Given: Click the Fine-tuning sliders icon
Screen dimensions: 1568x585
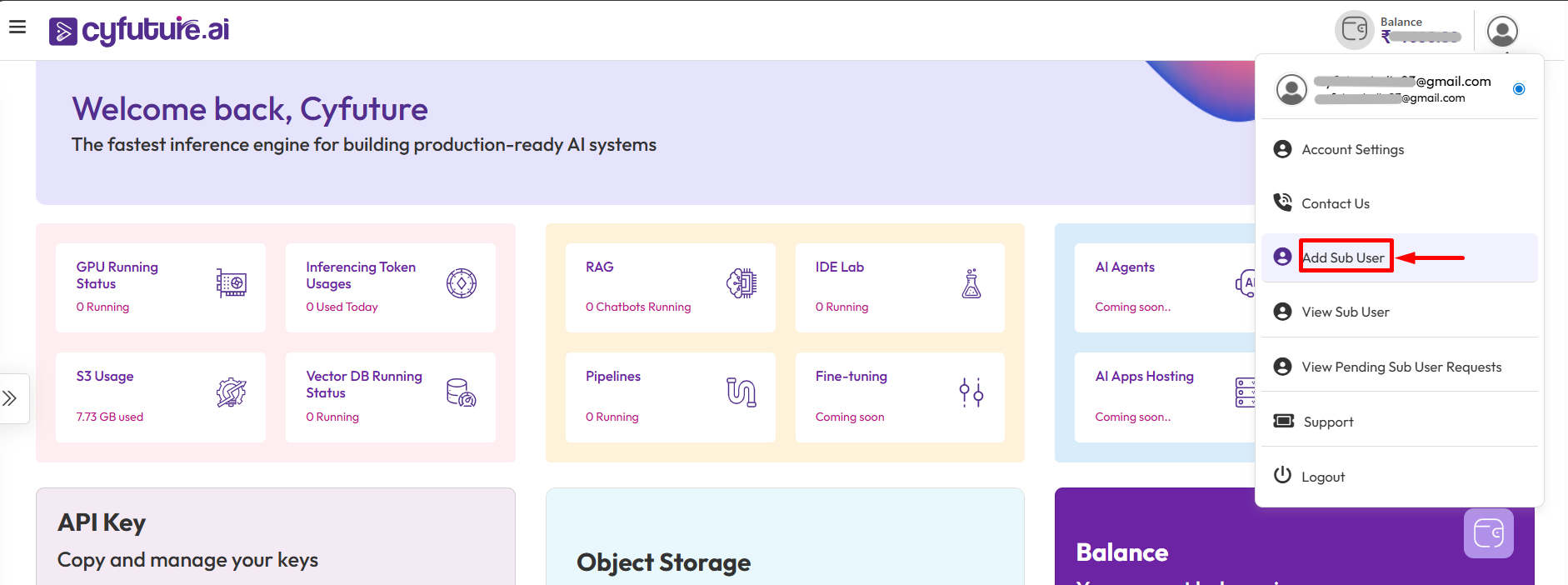Looking at the screenshot, I should [x=971, y=392].
